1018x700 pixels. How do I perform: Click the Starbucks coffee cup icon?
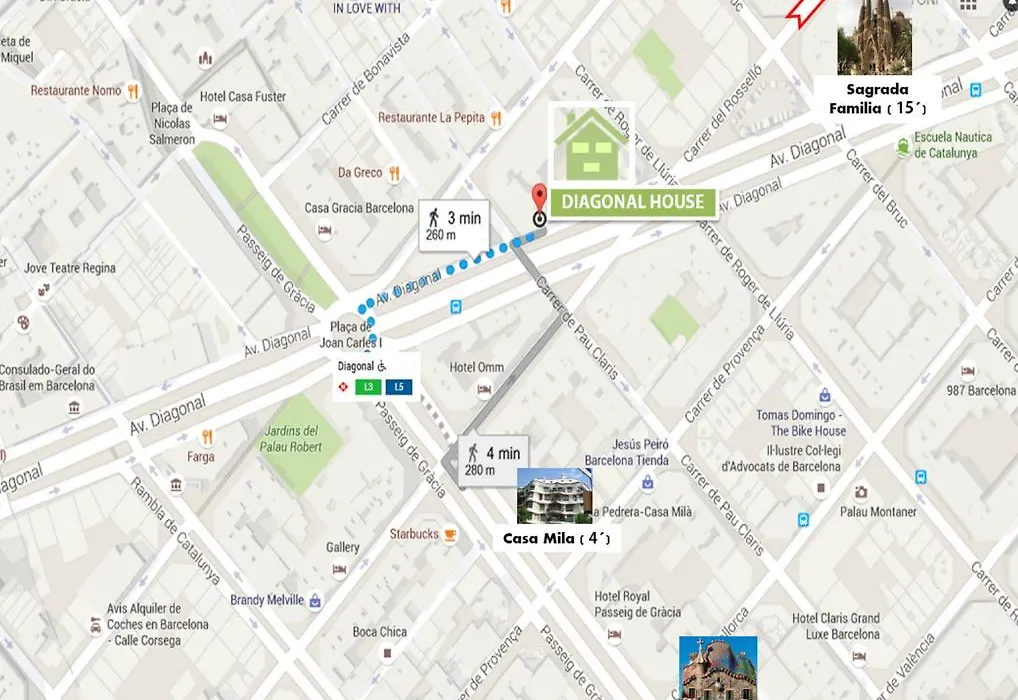pyautogui.click(x=450, y=534)
